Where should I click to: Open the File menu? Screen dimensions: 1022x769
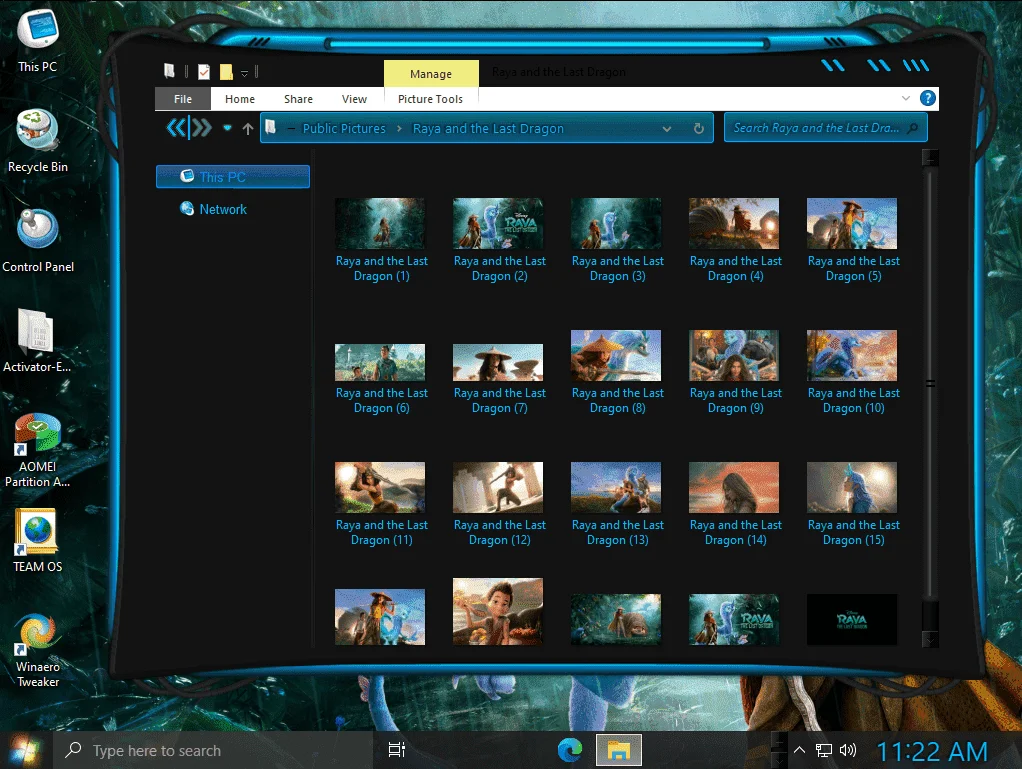tap(182, 99)
